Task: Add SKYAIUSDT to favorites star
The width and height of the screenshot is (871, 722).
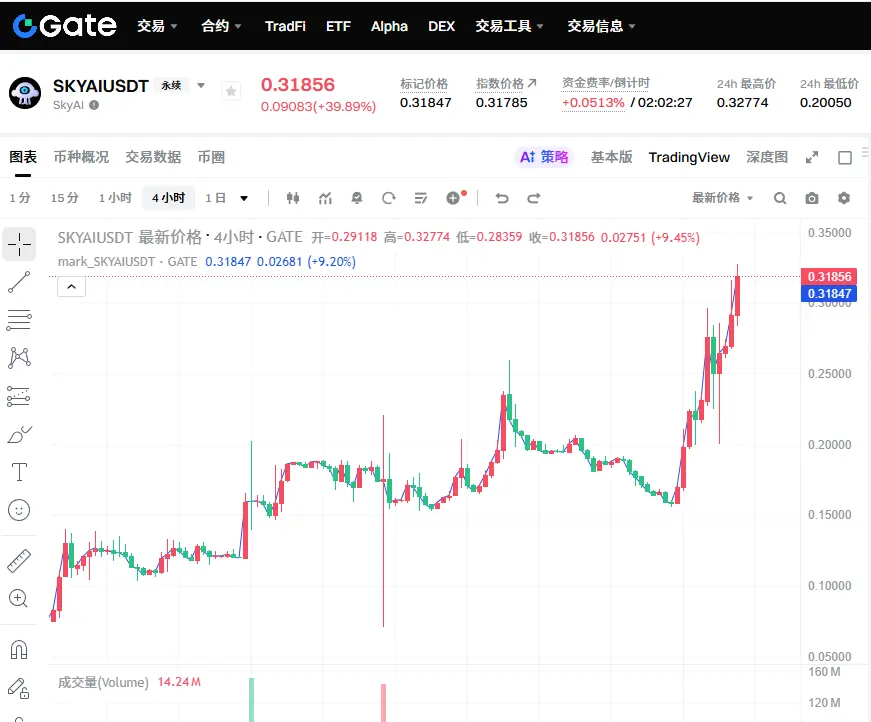Action: (x=231, y=91)
